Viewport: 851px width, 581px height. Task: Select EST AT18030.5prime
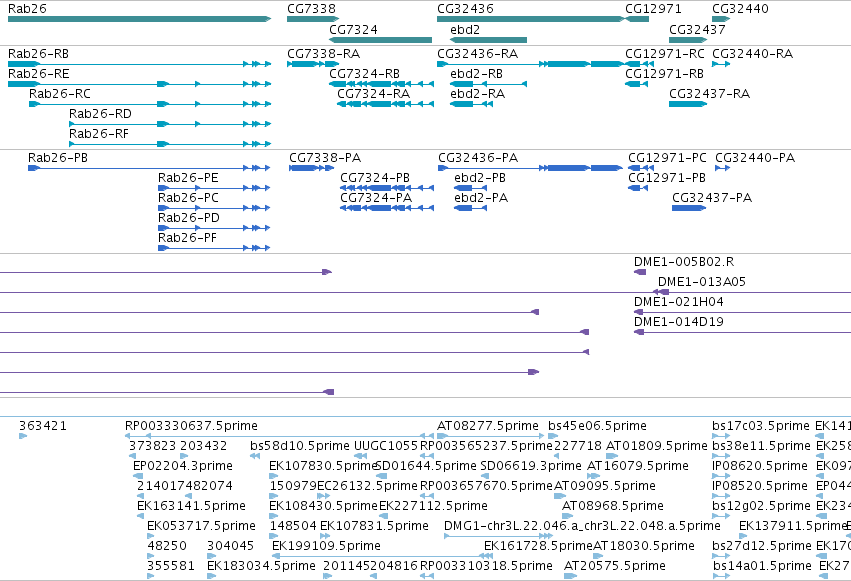point(597,556)
